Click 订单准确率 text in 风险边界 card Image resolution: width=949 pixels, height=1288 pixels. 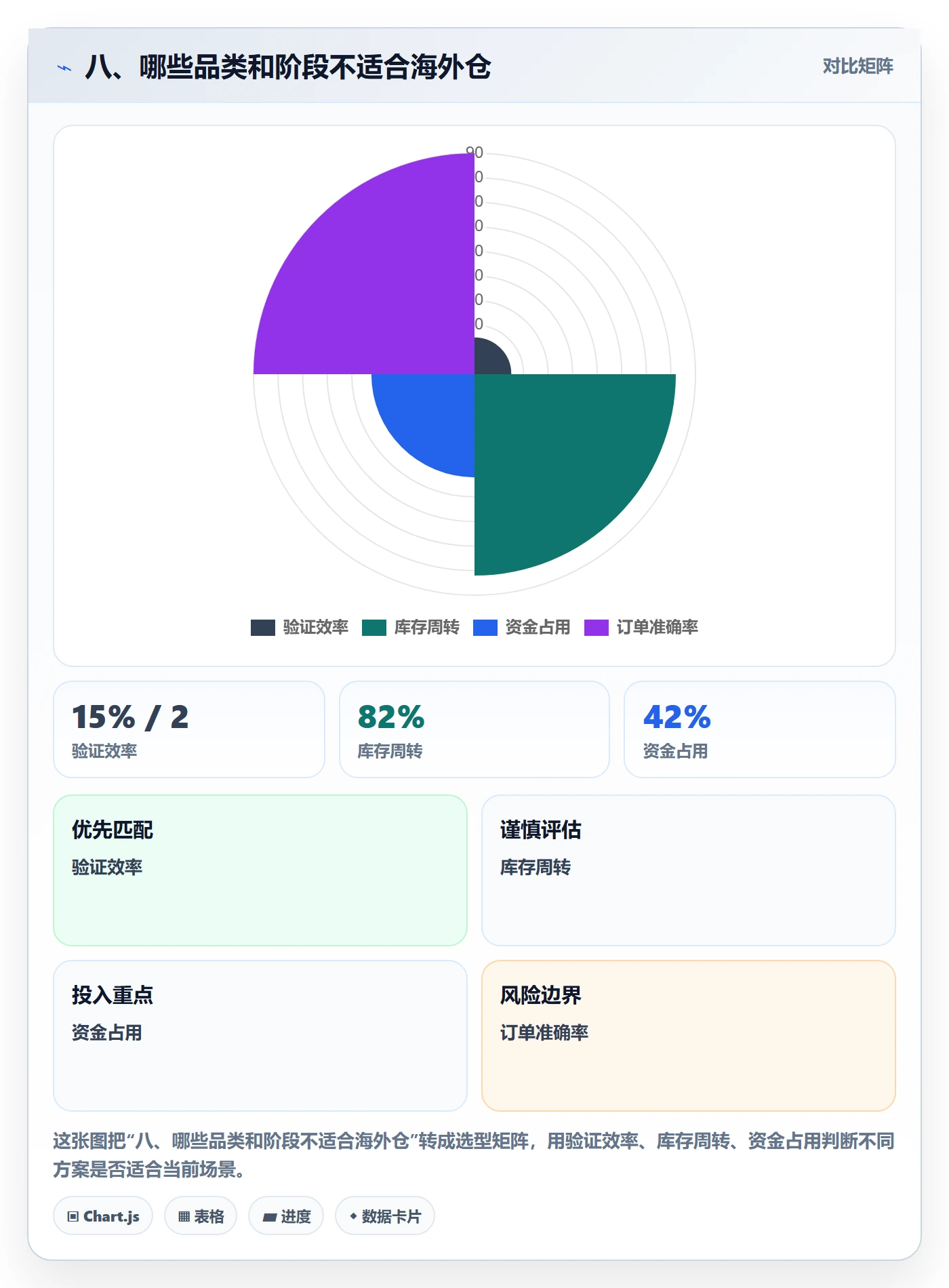coord(544,1032)
